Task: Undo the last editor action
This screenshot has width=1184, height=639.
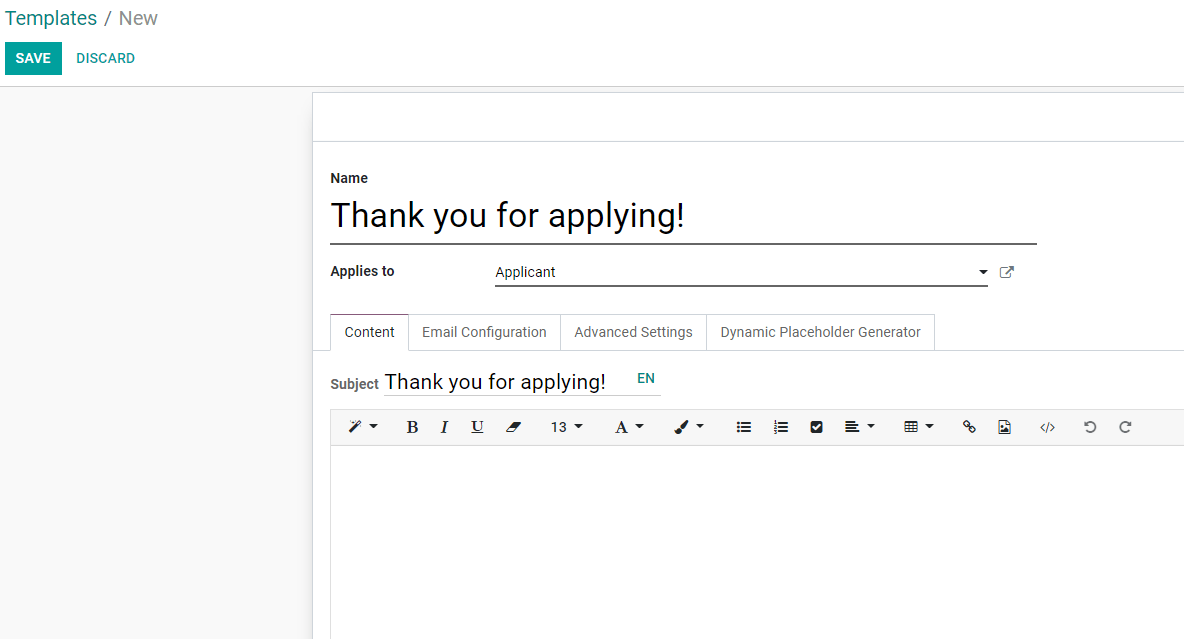Action: coord(1089,427)
